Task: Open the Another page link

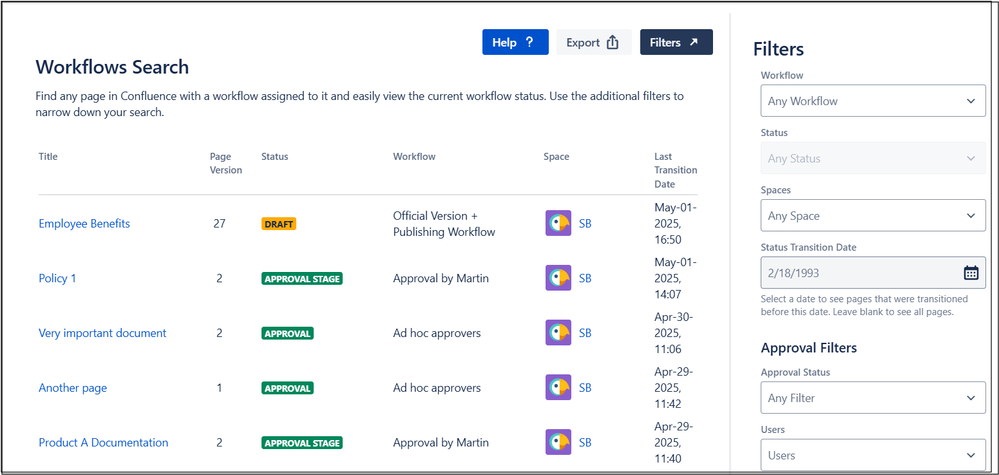Action: point(73,388)
